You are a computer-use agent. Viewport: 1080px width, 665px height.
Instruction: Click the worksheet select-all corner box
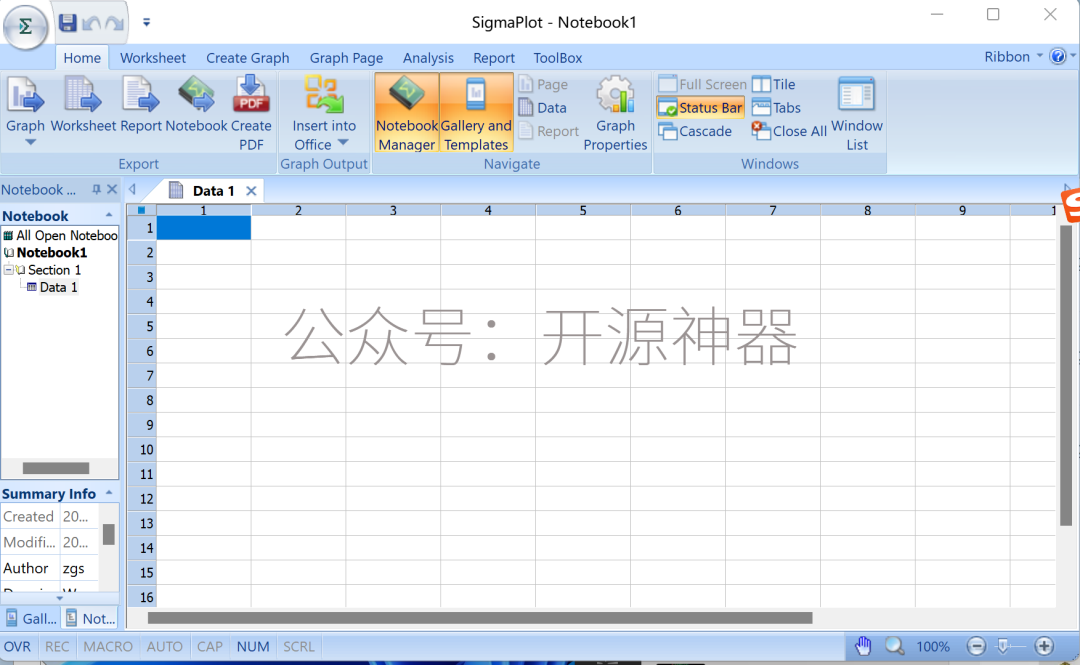coord(141,210)
